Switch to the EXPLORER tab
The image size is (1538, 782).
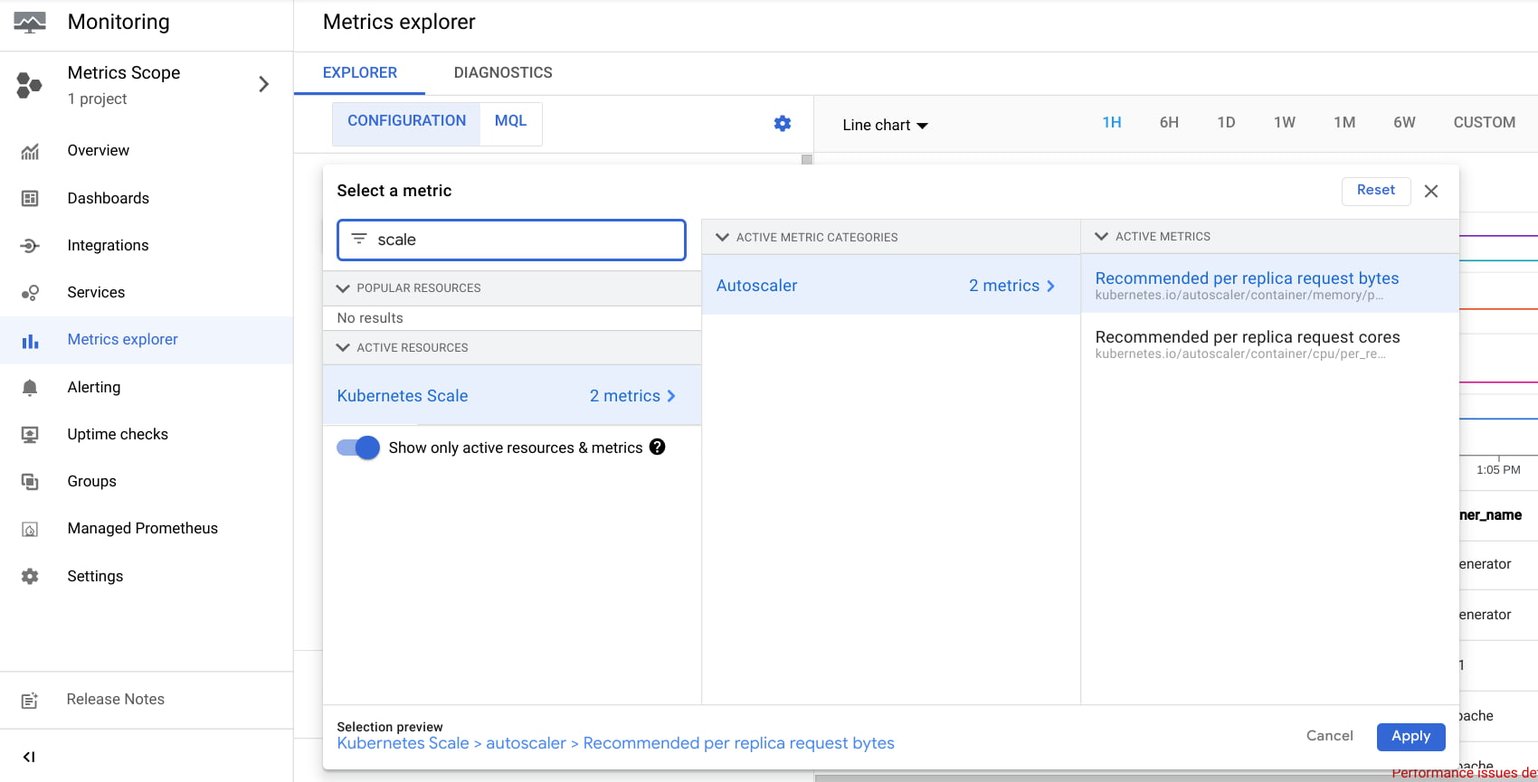pyautogui.click(x=360, y=73)
